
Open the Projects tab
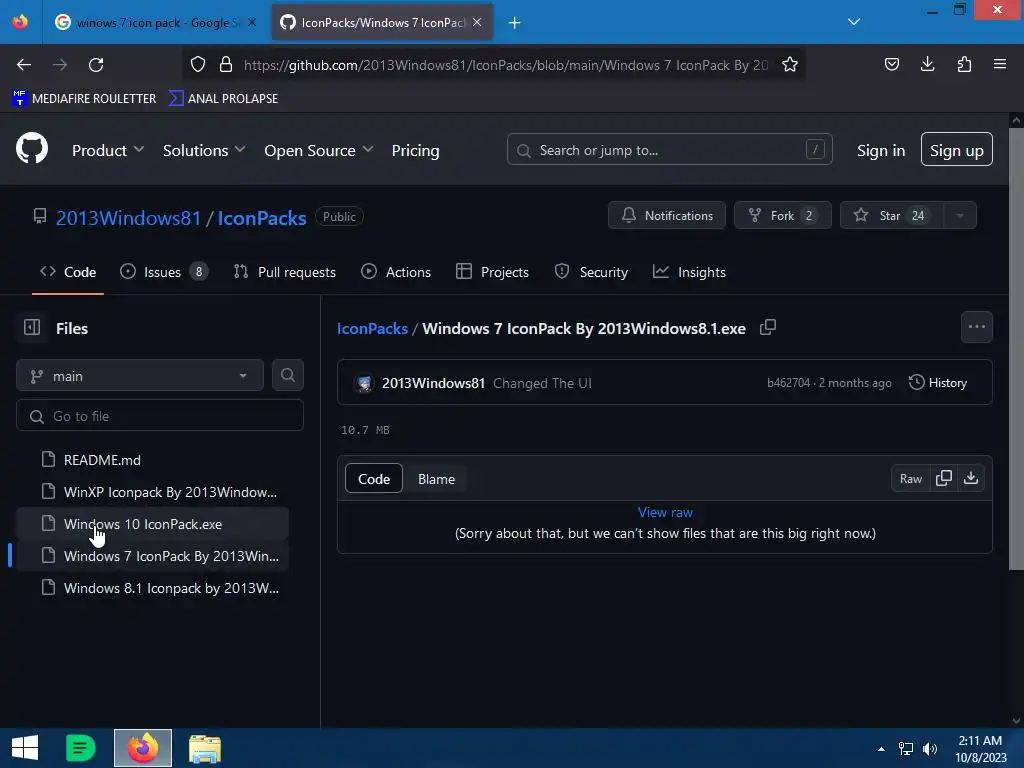pos(492,272)
